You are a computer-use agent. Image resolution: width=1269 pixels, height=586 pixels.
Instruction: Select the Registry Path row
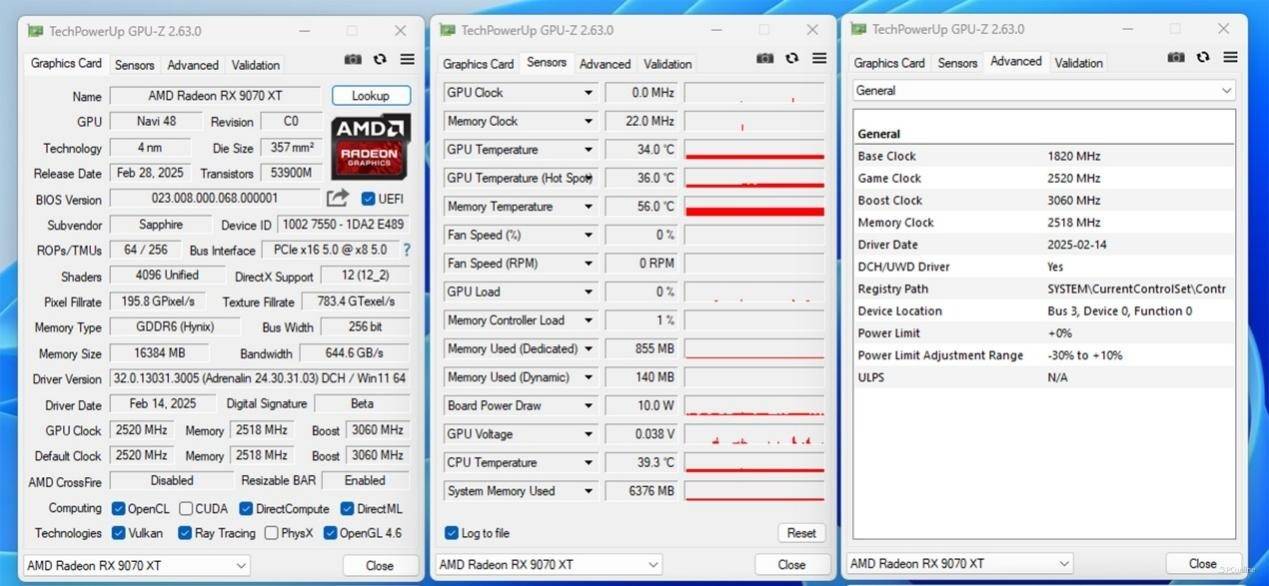(1044, 289)
